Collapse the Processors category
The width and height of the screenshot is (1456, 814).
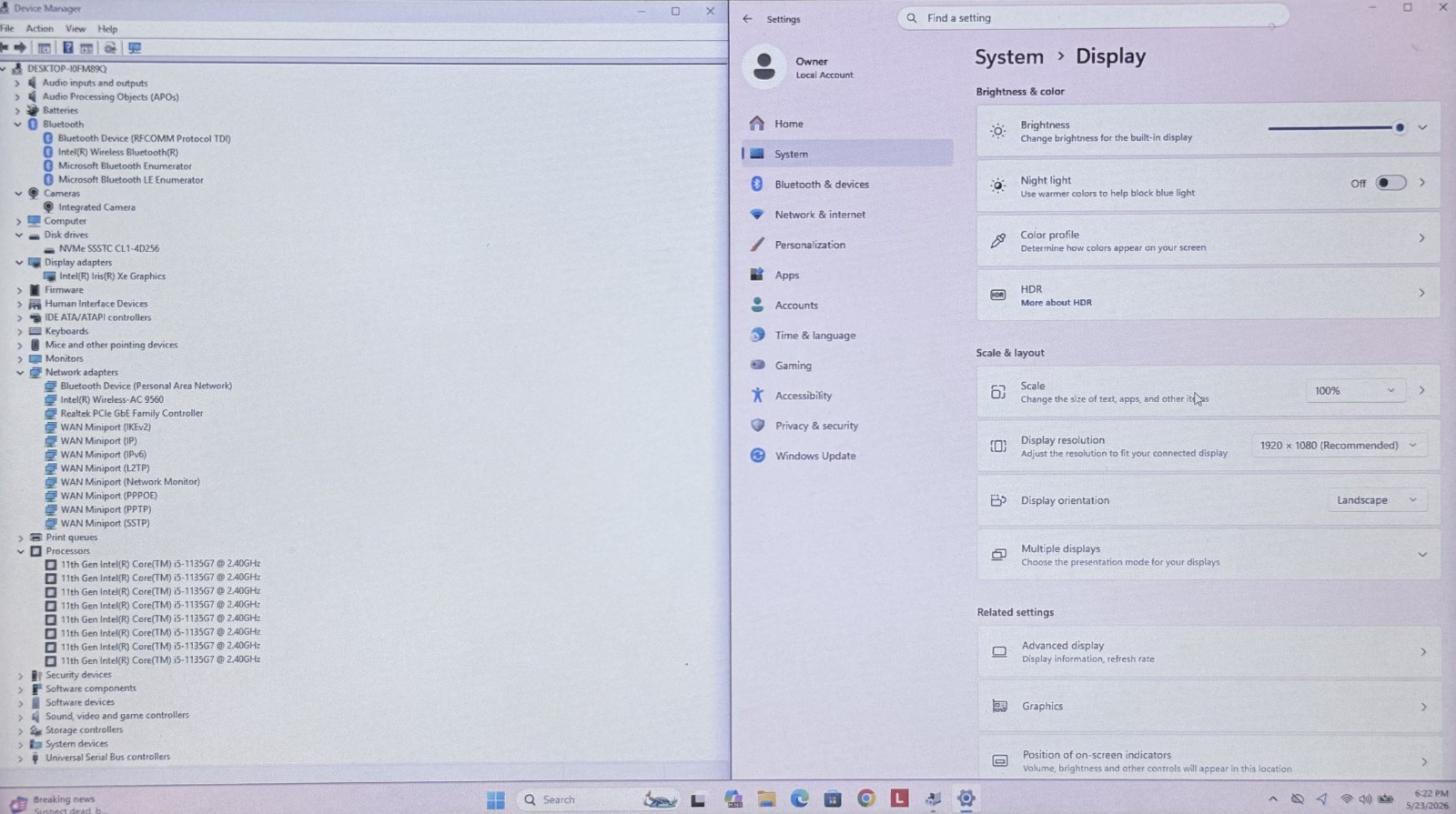tap(20, 551)
